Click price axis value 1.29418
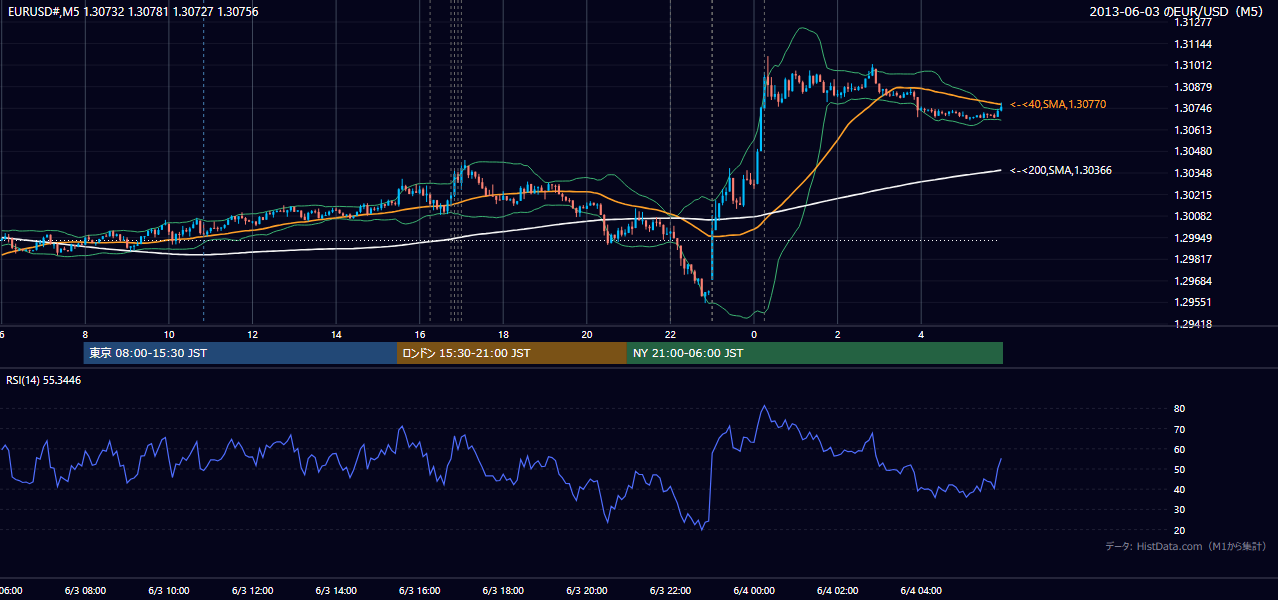The image size is (1278, 600). (x=1193, y=324)
